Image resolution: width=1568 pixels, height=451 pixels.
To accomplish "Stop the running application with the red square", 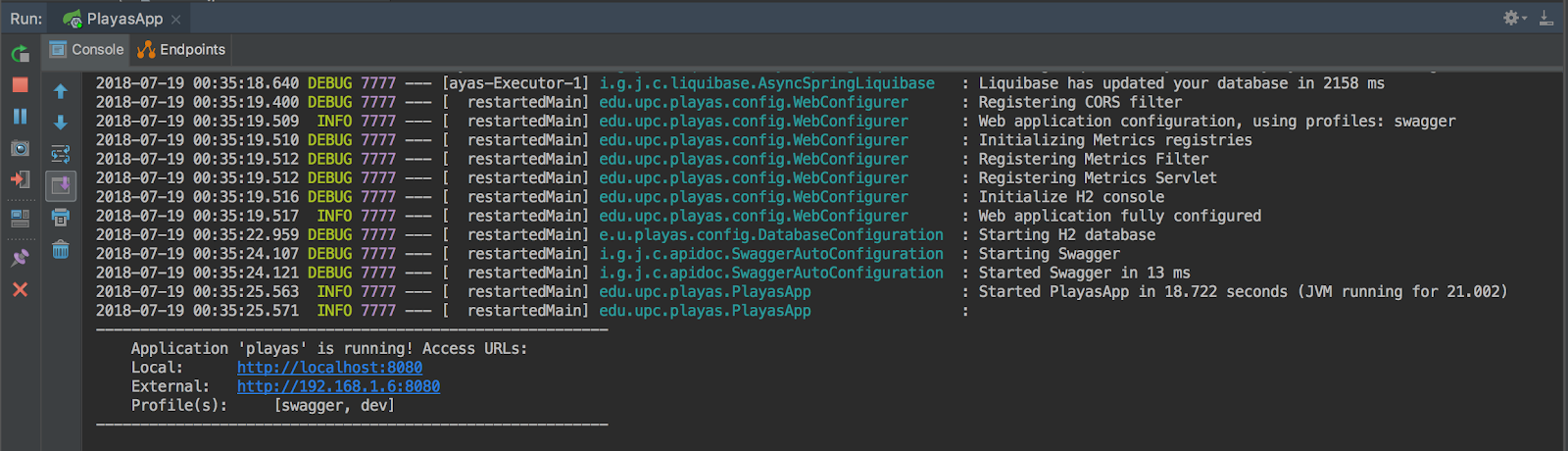I will click(x=20, y=85).
